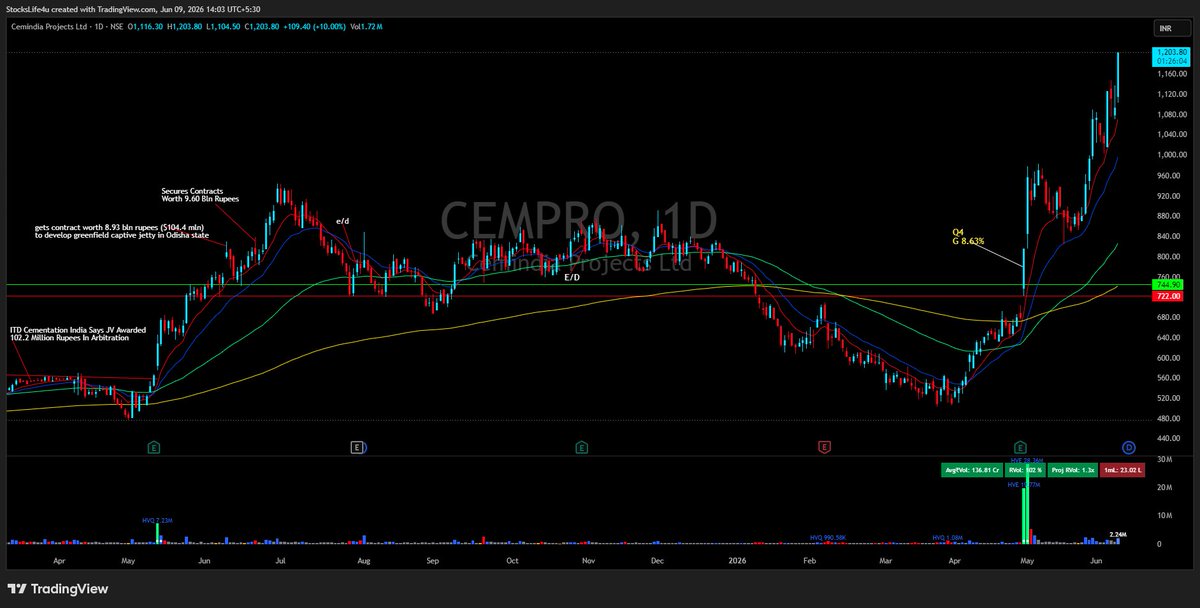Click the Proj RVol 1.3x indicator box
The height and width of the screenshot is (608, 1200).
(1073, 469)
